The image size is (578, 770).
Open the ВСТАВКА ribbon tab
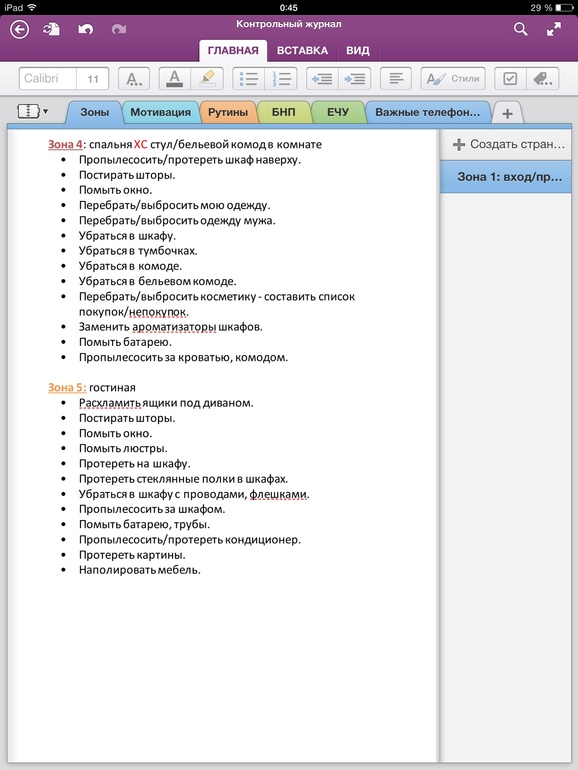303,51
